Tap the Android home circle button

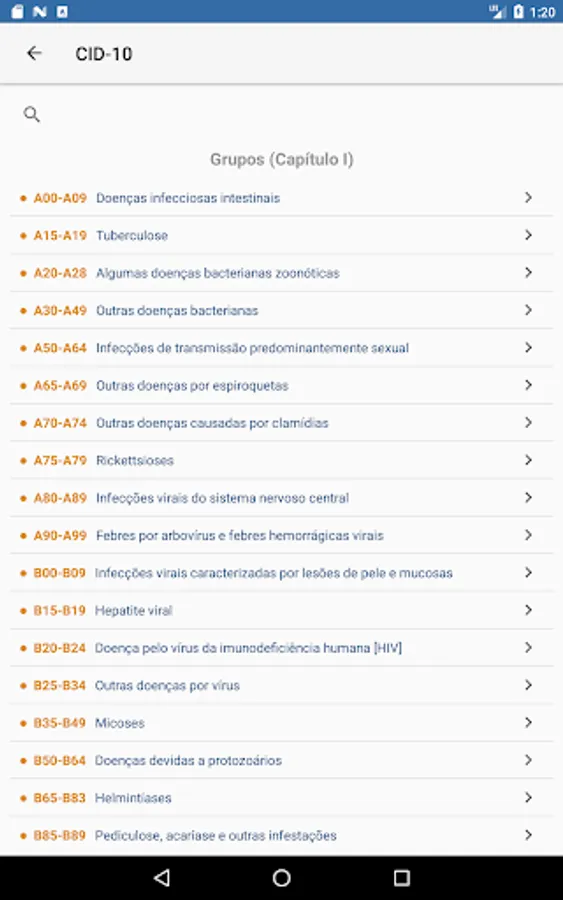281,877
